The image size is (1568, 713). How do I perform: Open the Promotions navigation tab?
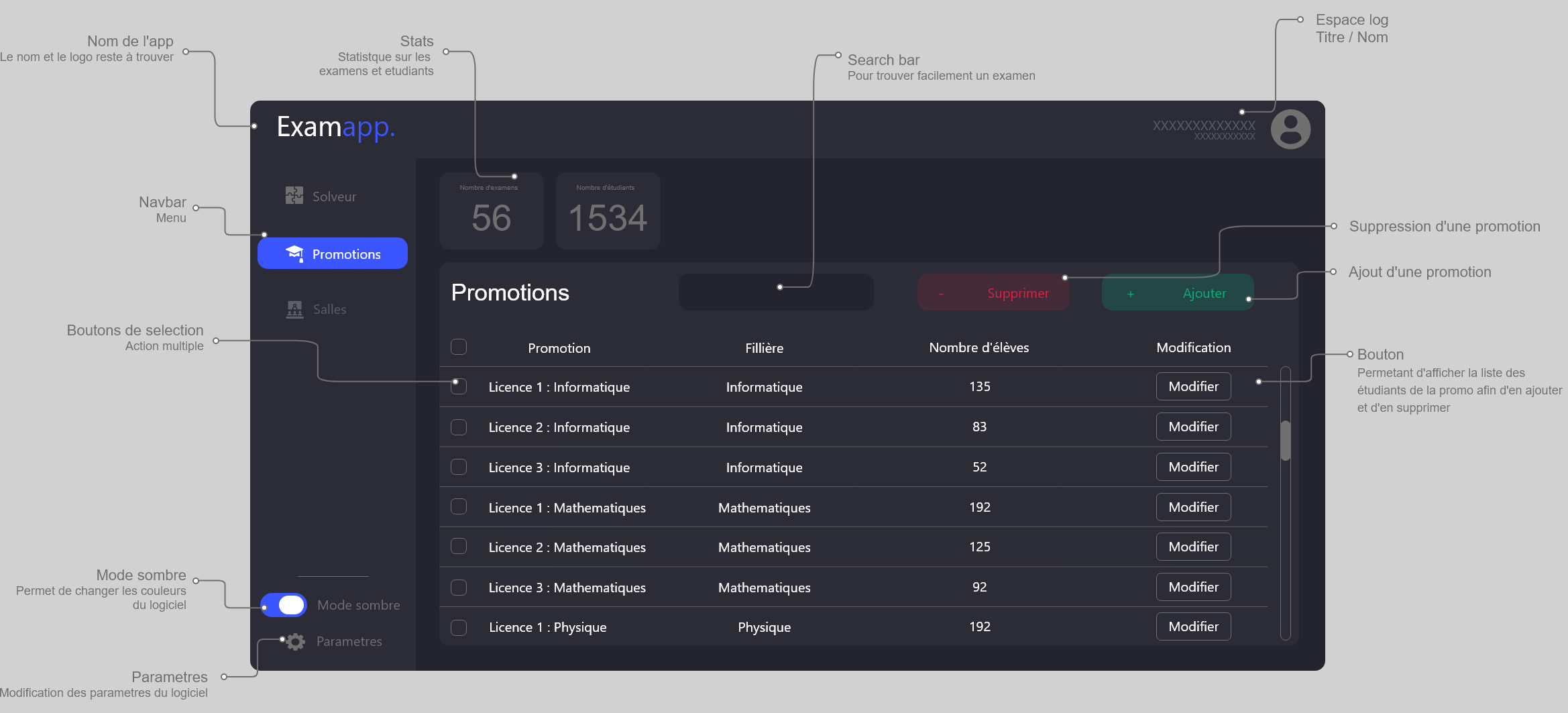pos(346,254)
